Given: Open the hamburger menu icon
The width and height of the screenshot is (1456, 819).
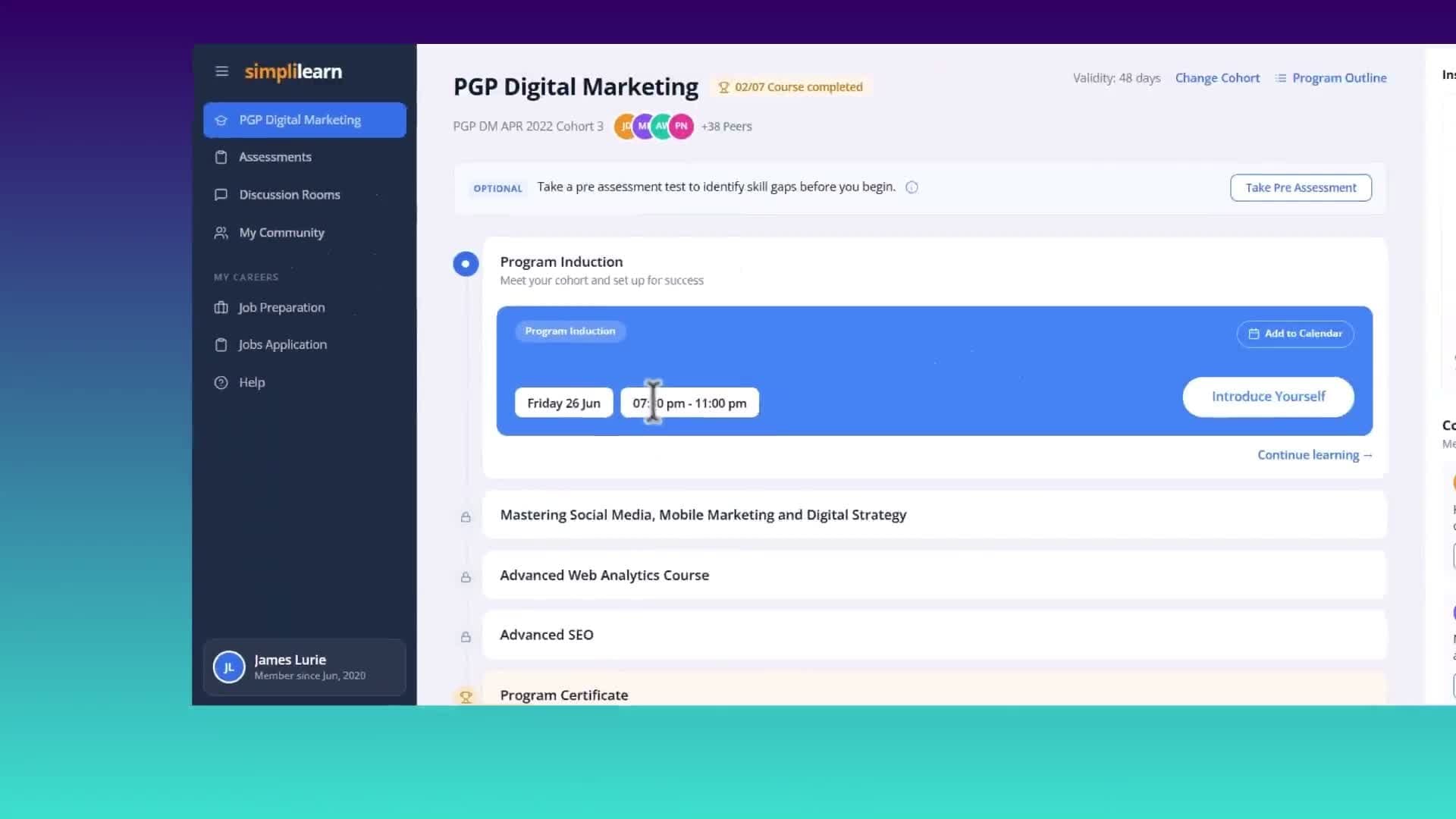Looking at the screenshot, I should [221, 71].
